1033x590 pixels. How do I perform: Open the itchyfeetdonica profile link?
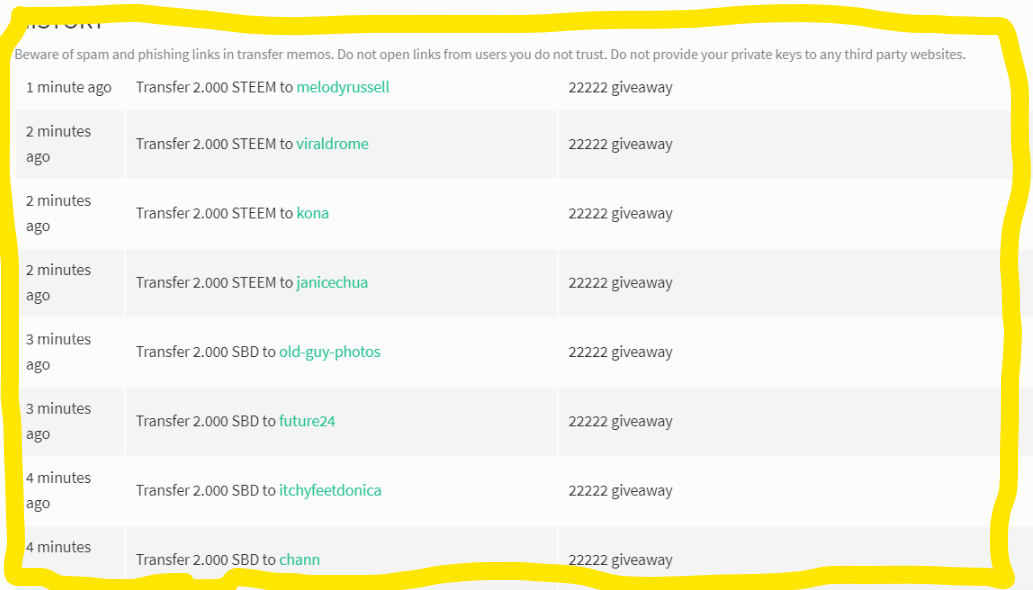(x=330, y=490)
